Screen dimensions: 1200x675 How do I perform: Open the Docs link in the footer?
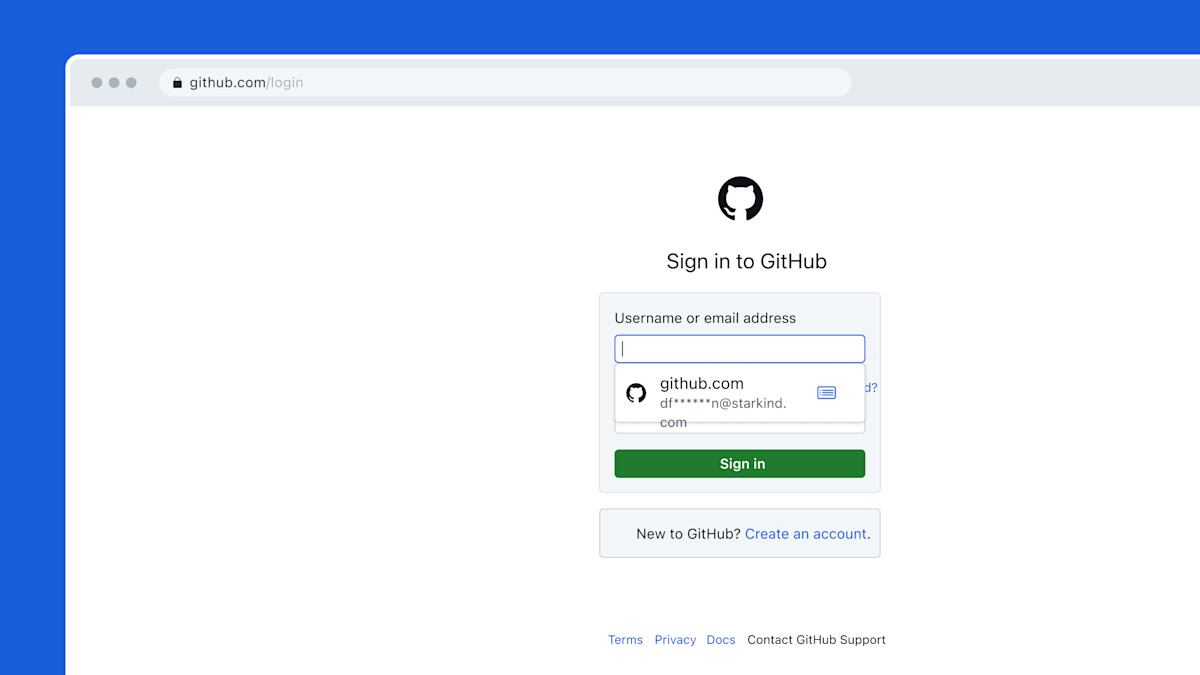pos(721,639)
